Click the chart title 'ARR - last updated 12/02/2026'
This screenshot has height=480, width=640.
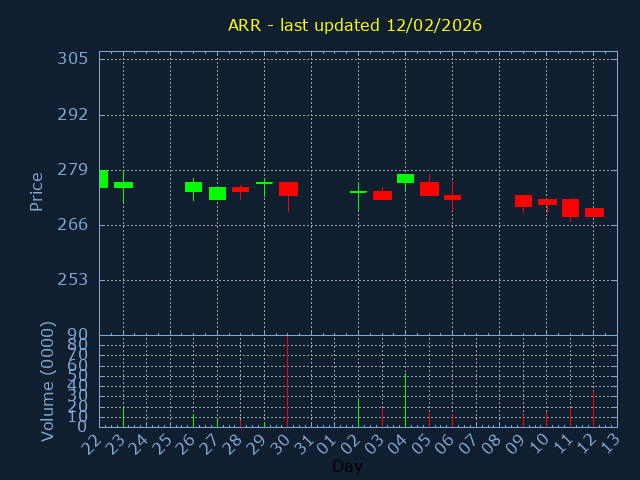coord(355,25)
